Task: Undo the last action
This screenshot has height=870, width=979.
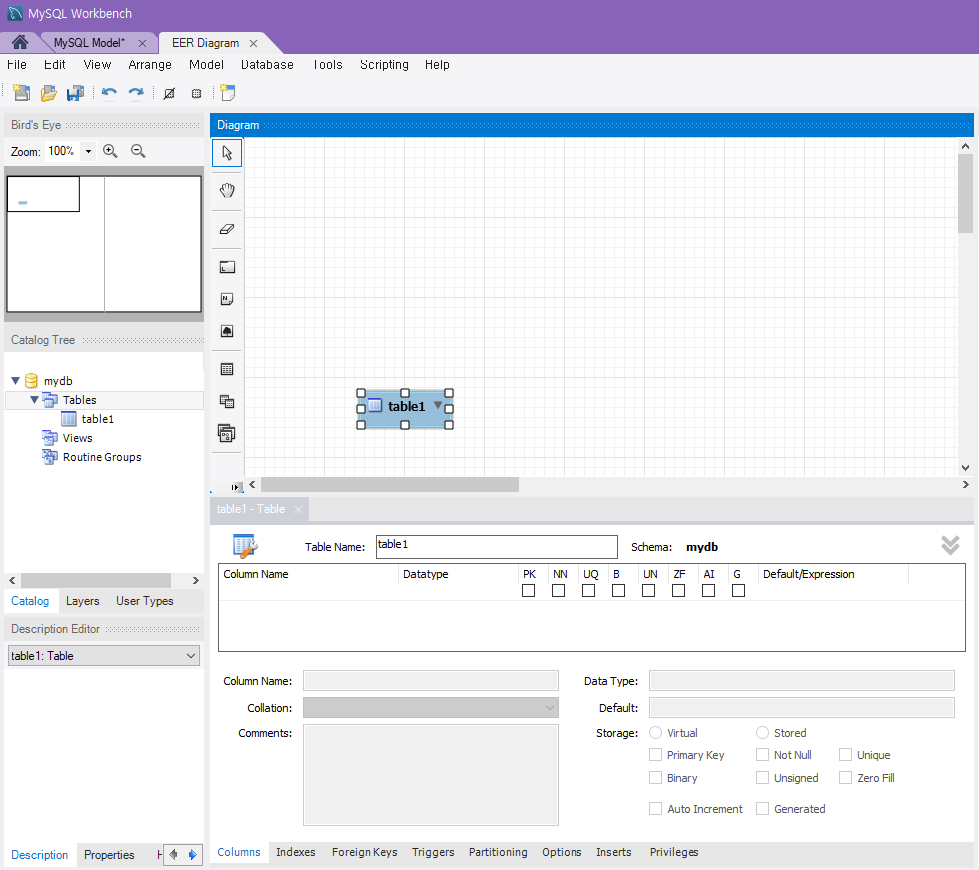Action: click(109, 93)
